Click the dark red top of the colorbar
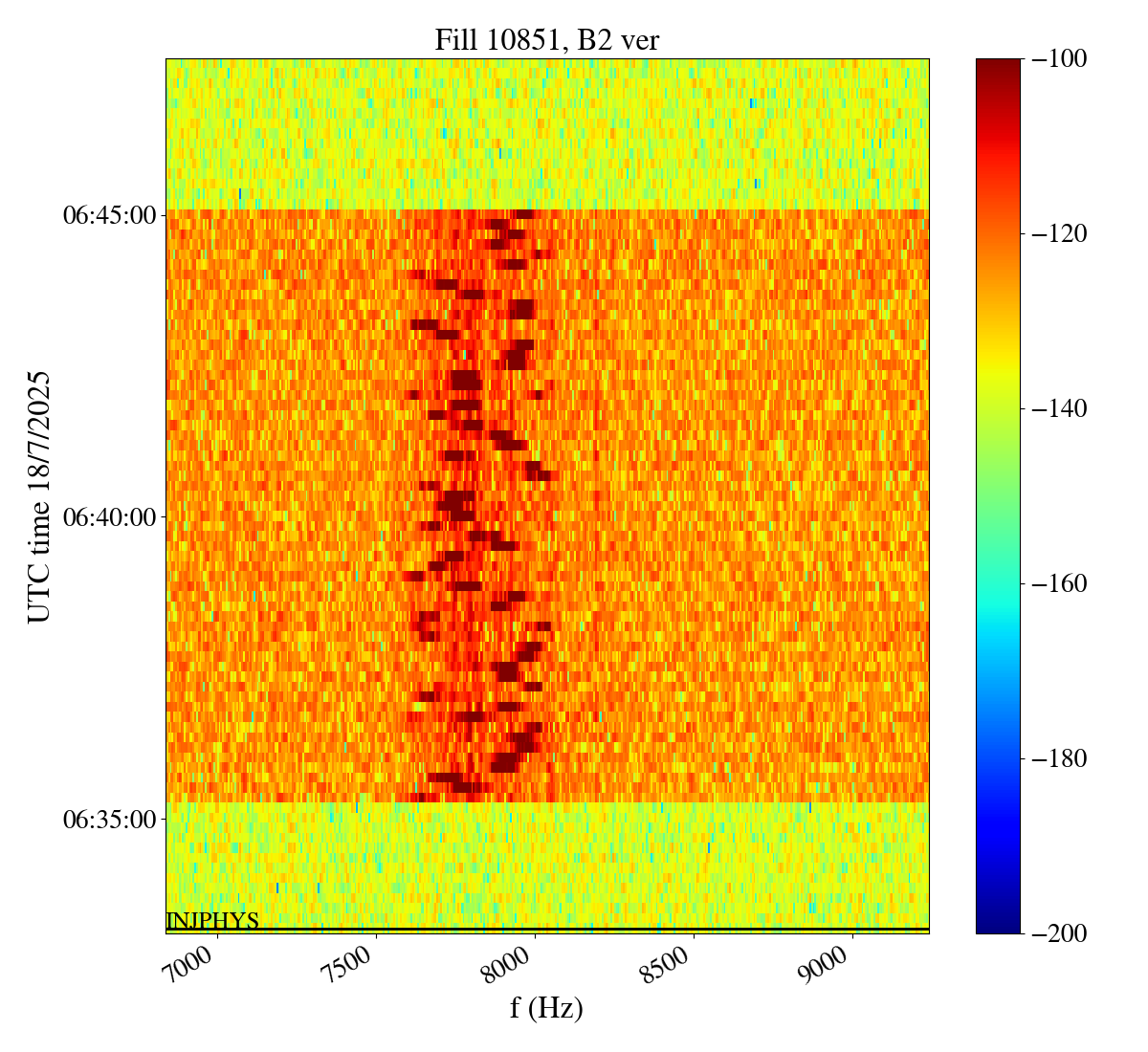Screen dimensions: 1148x1052 click(998, 65)
